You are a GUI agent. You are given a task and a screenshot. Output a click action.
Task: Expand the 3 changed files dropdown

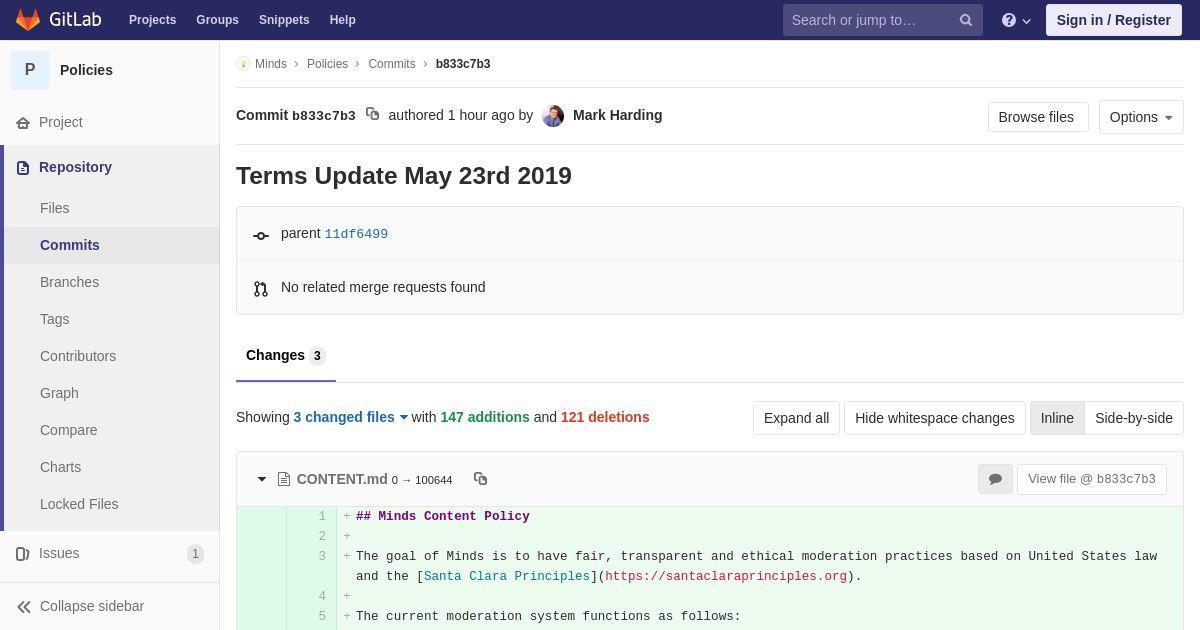coord(351,417)
